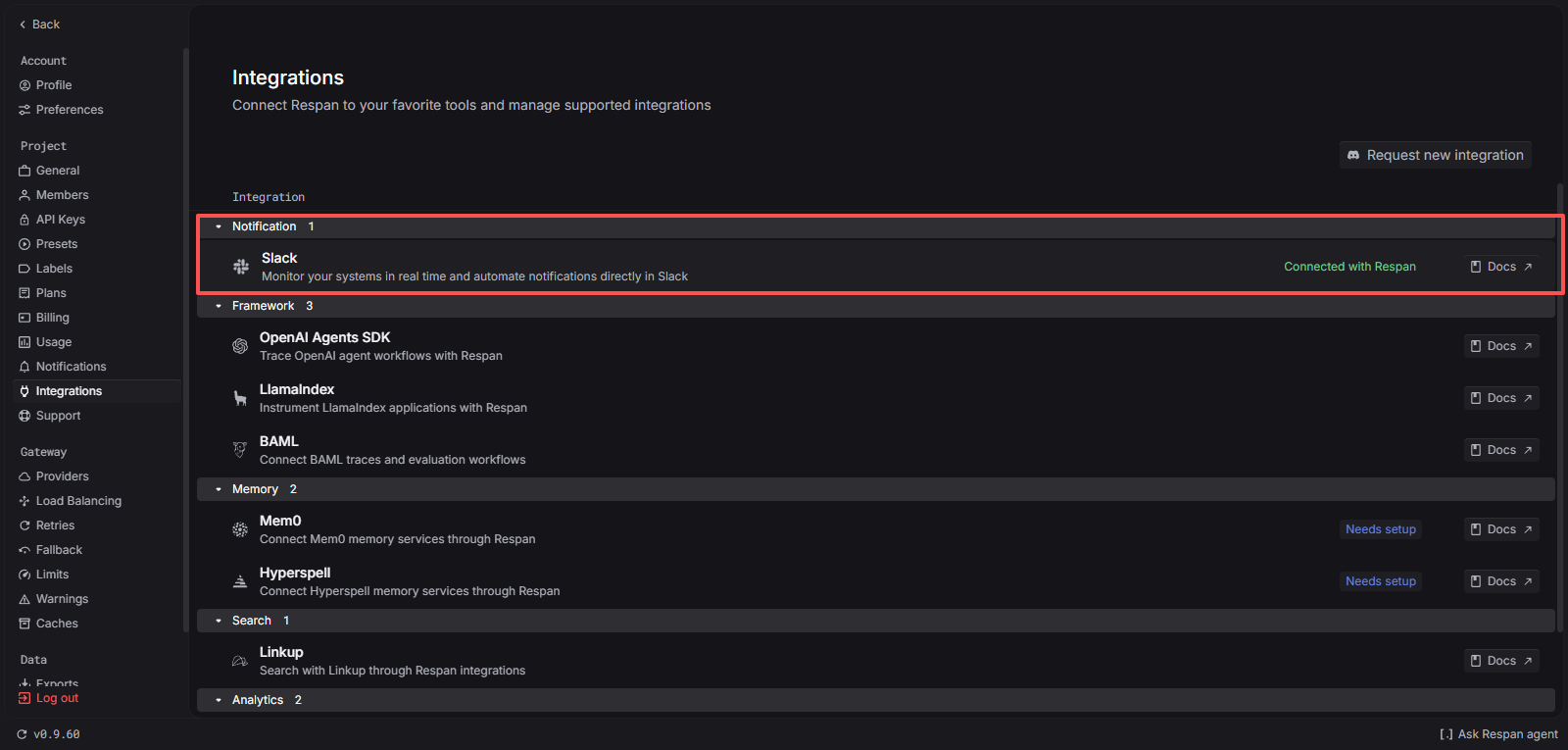1568x750 pixels.
Task: Click the Hyperspell integration icon
Action: pyautogui.click(x=240, y=580)
